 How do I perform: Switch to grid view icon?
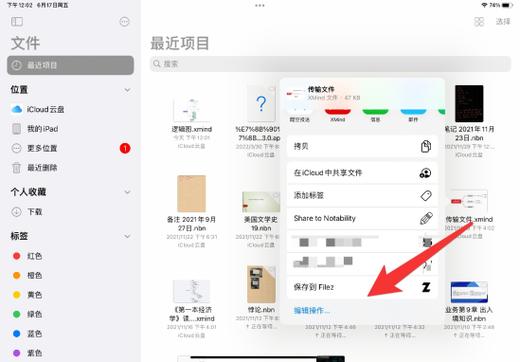click(x=479, y=22)
